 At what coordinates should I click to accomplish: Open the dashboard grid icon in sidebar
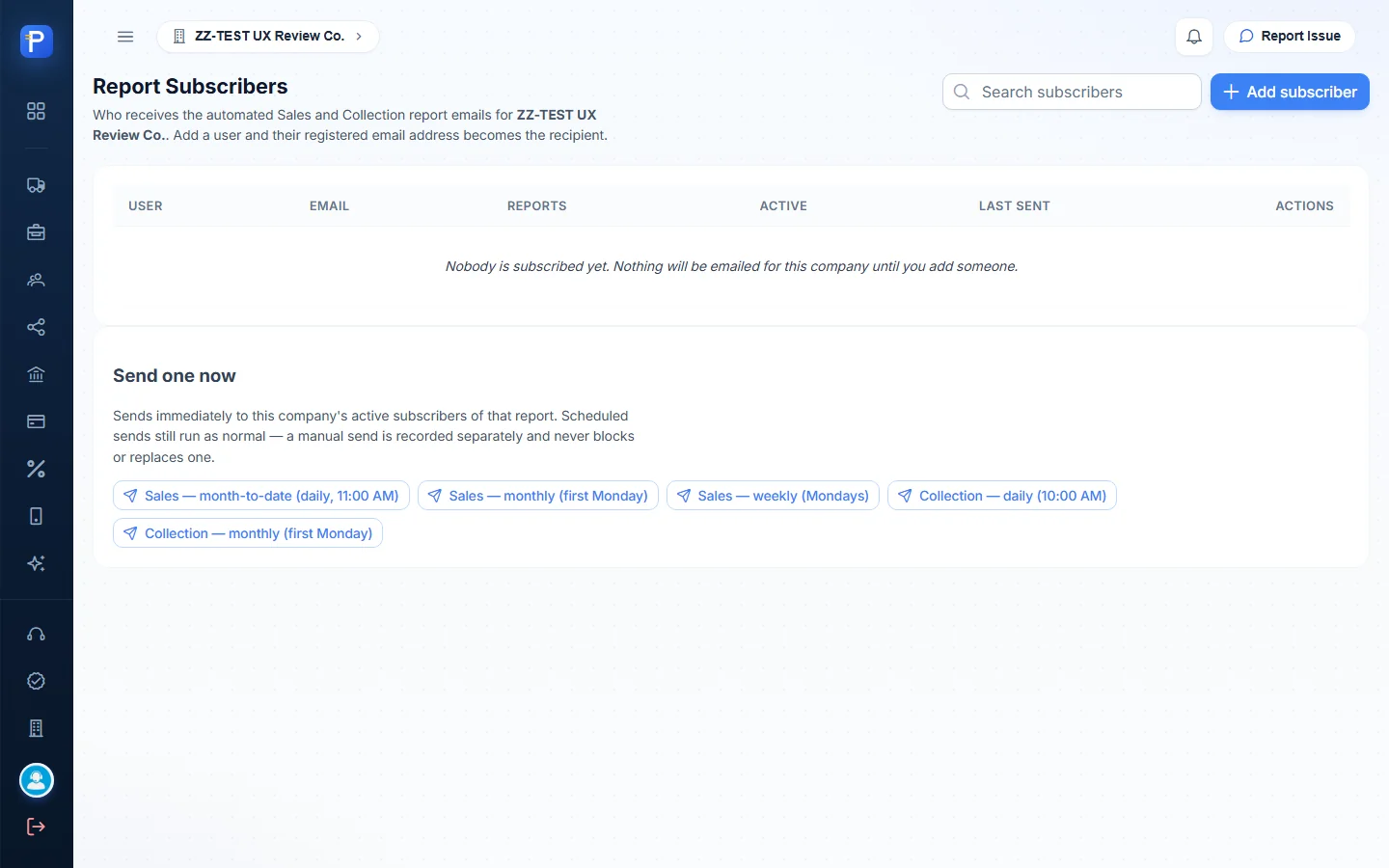pyautogui.click(x=37, y=111)
